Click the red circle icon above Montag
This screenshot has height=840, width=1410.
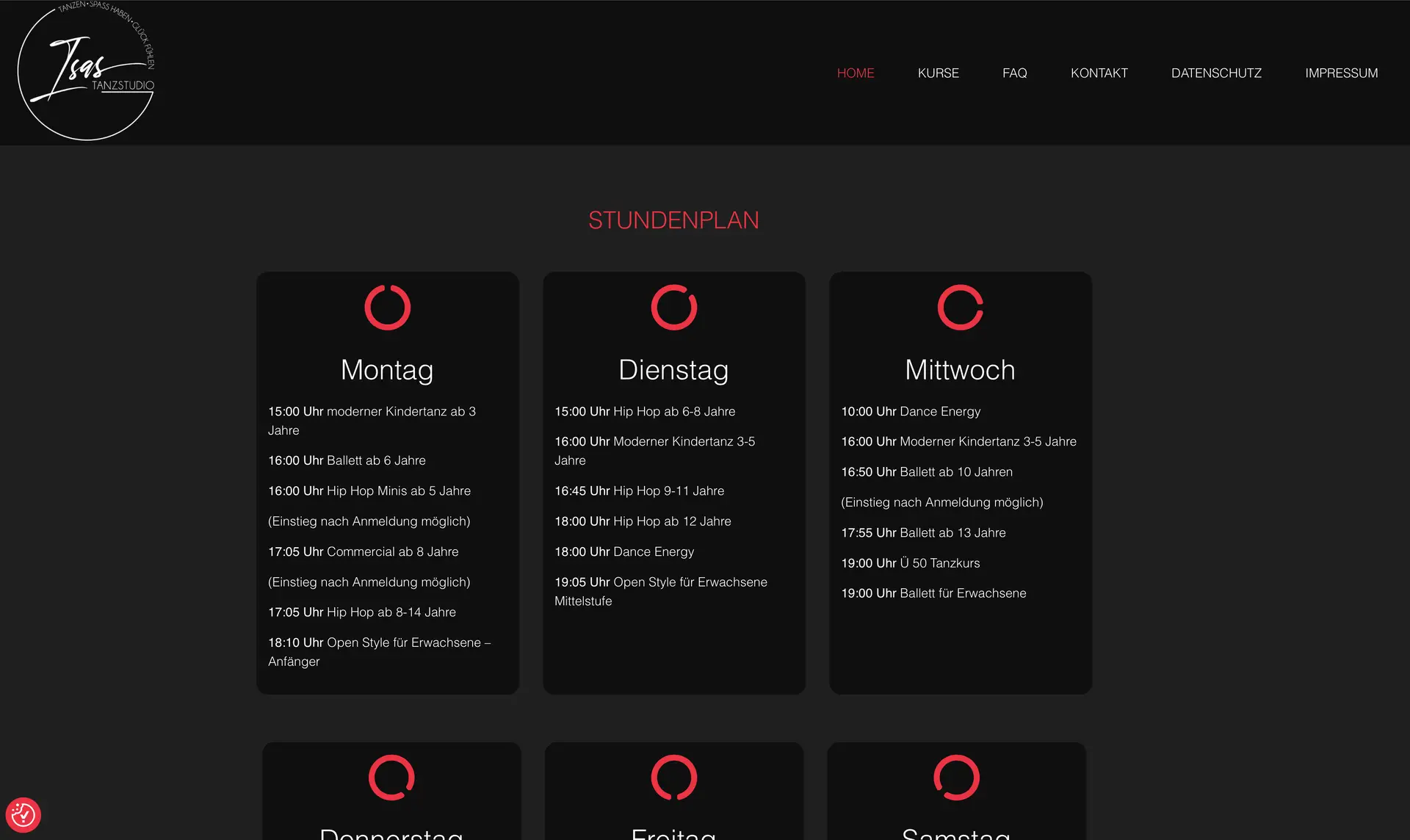387,308
